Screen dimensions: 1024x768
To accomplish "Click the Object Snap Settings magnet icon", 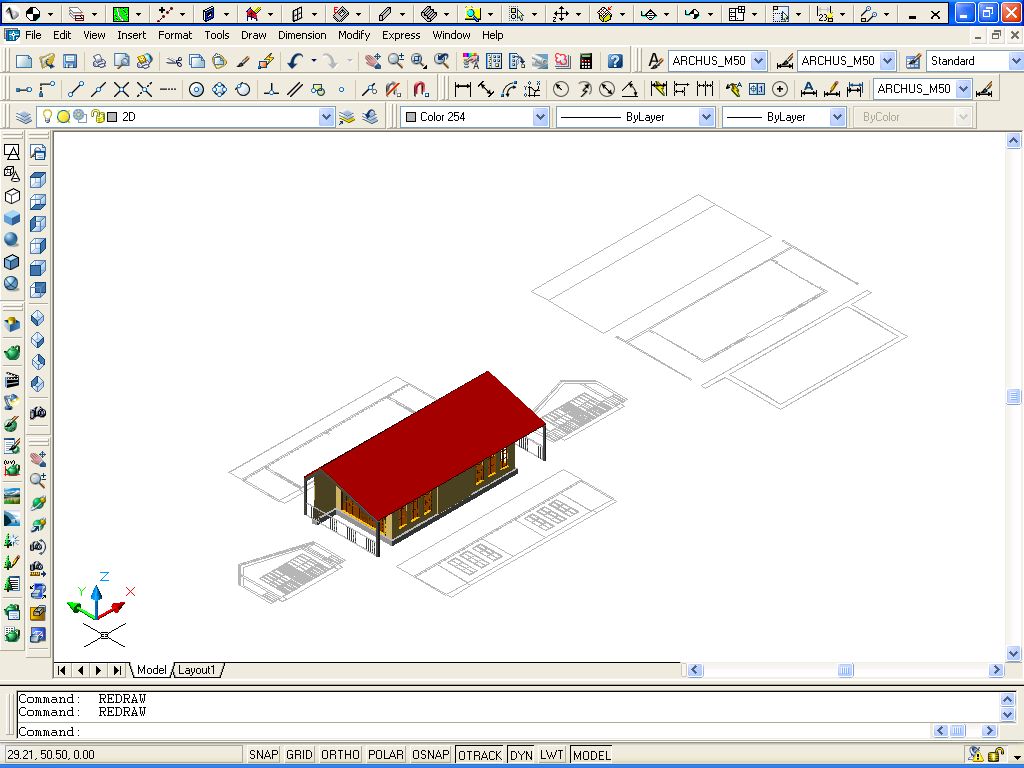I will coord(421,89).
